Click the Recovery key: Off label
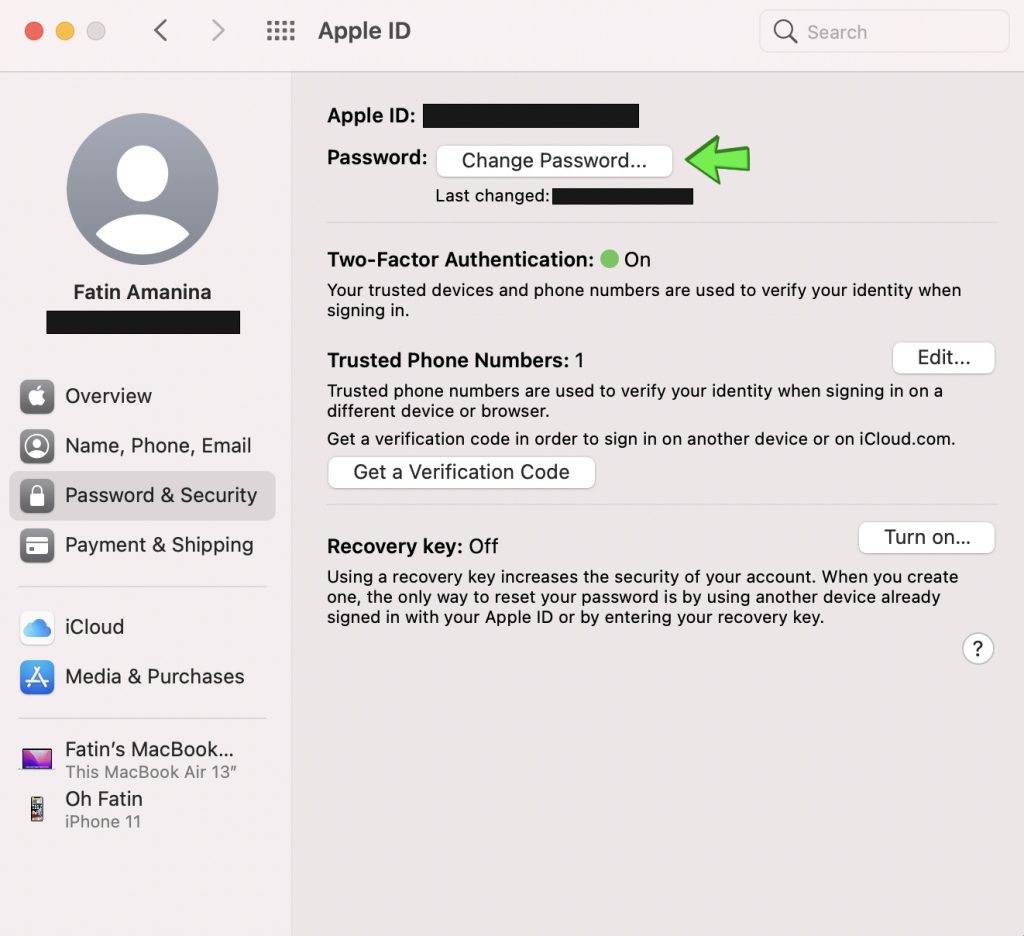Viewport: 1024px width, 936px height. coord(413,546)
